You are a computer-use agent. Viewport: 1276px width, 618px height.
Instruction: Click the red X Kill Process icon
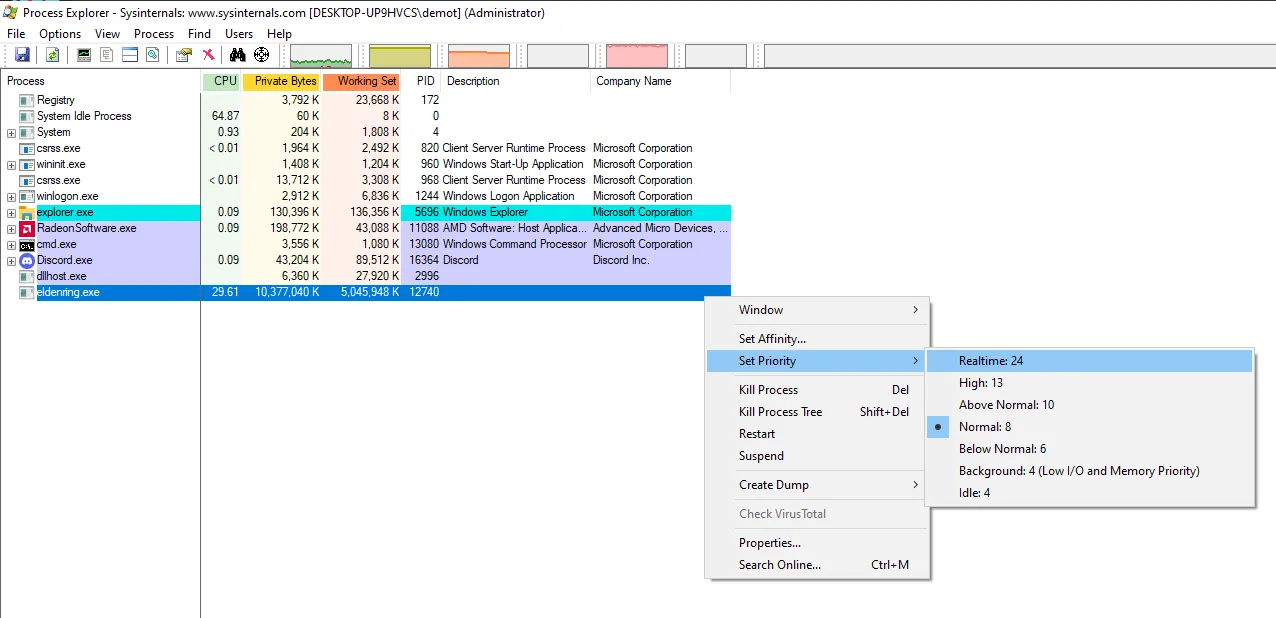pos(208,55)
